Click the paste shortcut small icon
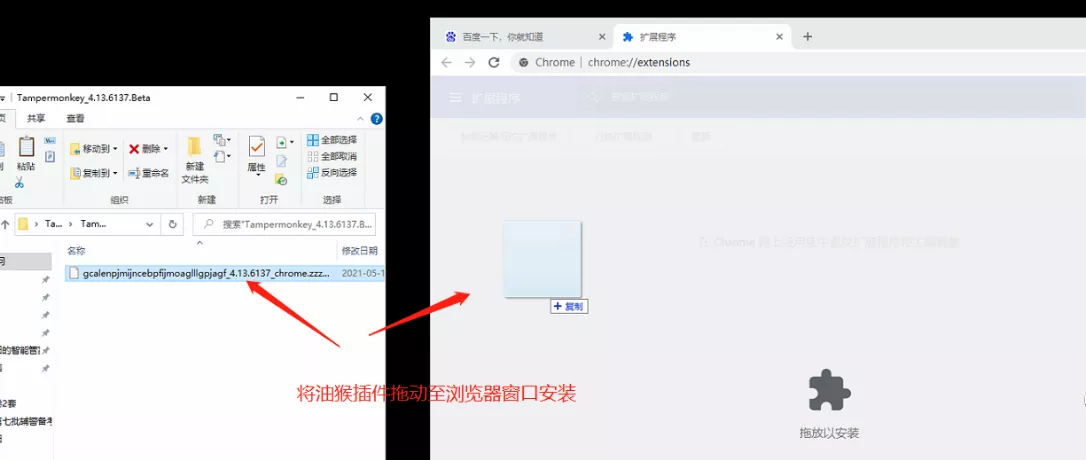 coord(50,157)
